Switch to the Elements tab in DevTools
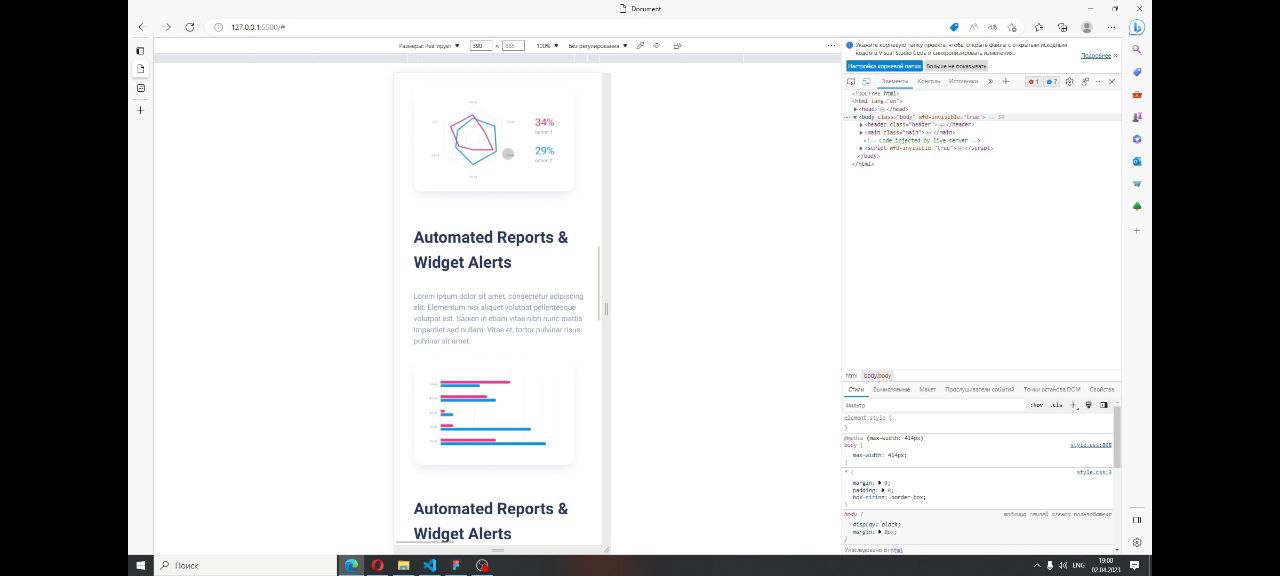Image resolution: width=1280 pixels, height=576 pixels. pos(894,81)
